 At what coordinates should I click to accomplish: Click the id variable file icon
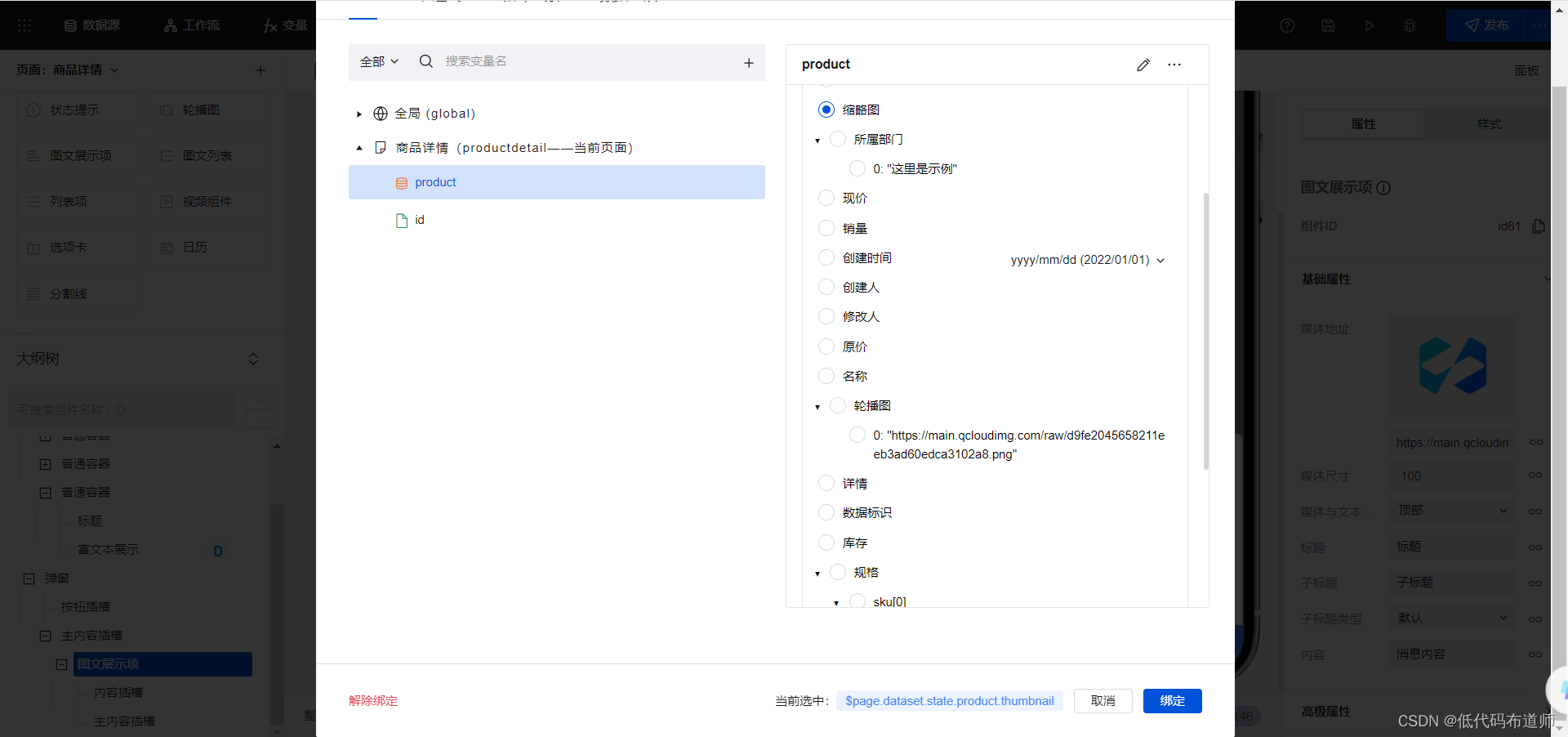click(x=402, y=221)
